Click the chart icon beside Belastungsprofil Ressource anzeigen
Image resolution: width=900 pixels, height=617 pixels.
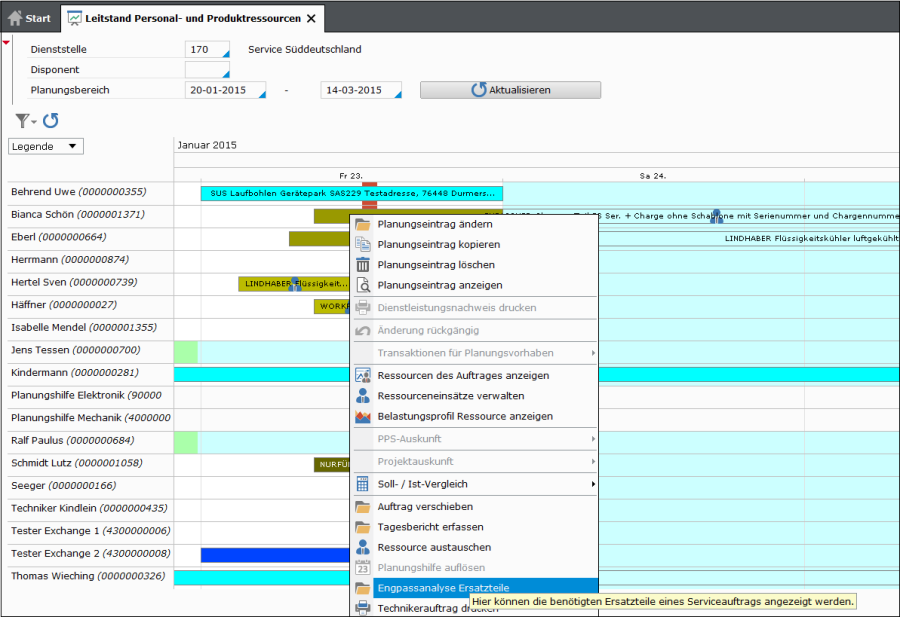click(363, 416)
